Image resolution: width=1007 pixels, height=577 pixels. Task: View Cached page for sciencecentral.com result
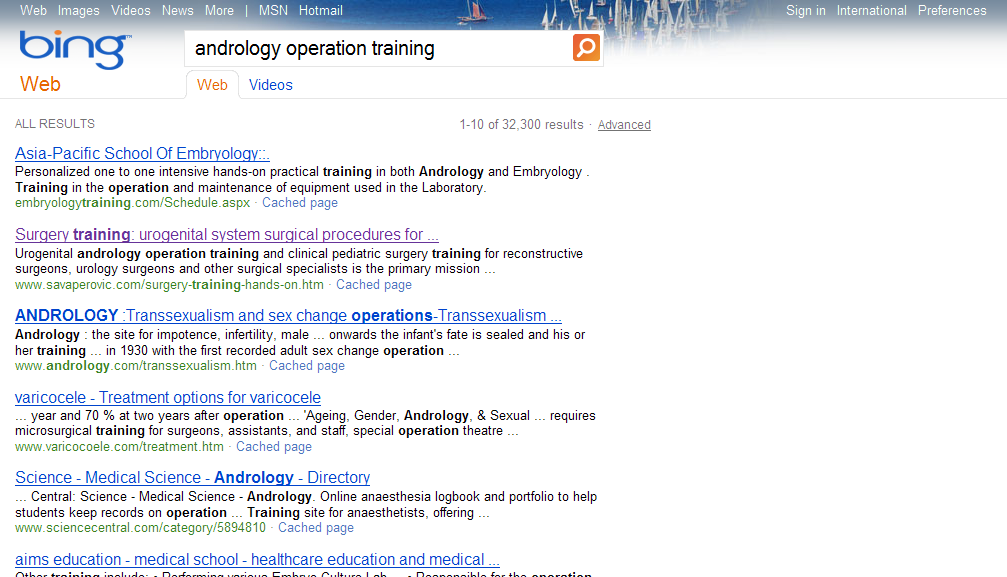[x=315, y=528]
